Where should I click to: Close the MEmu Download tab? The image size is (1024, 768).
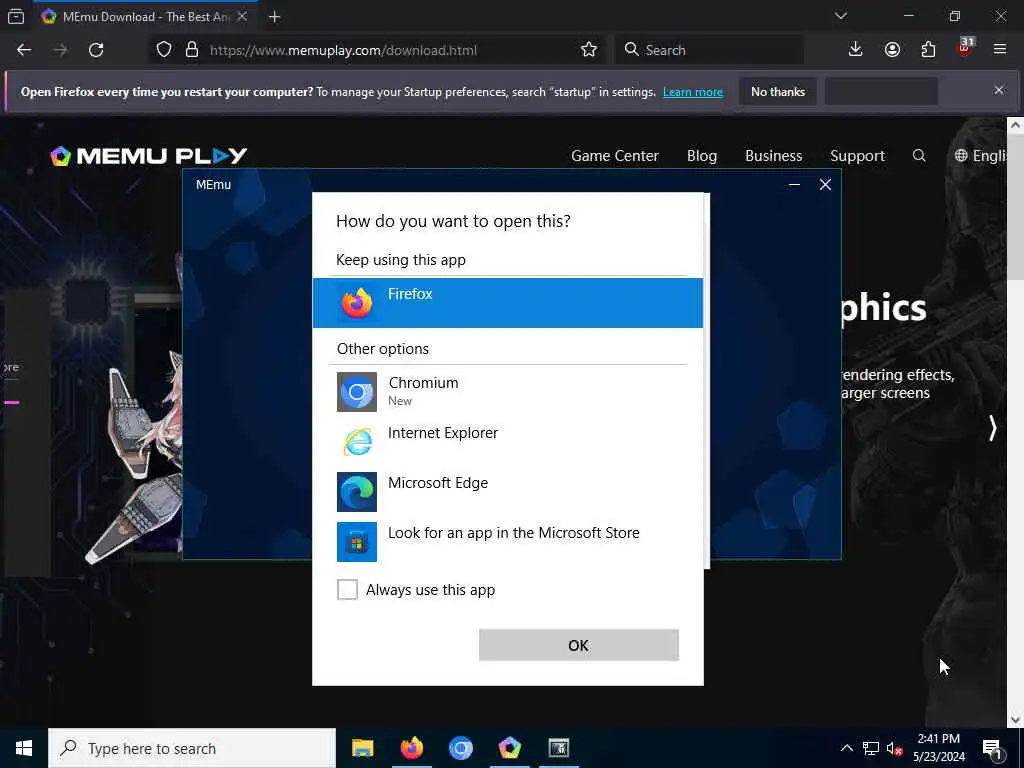click(x=242, y=17)
